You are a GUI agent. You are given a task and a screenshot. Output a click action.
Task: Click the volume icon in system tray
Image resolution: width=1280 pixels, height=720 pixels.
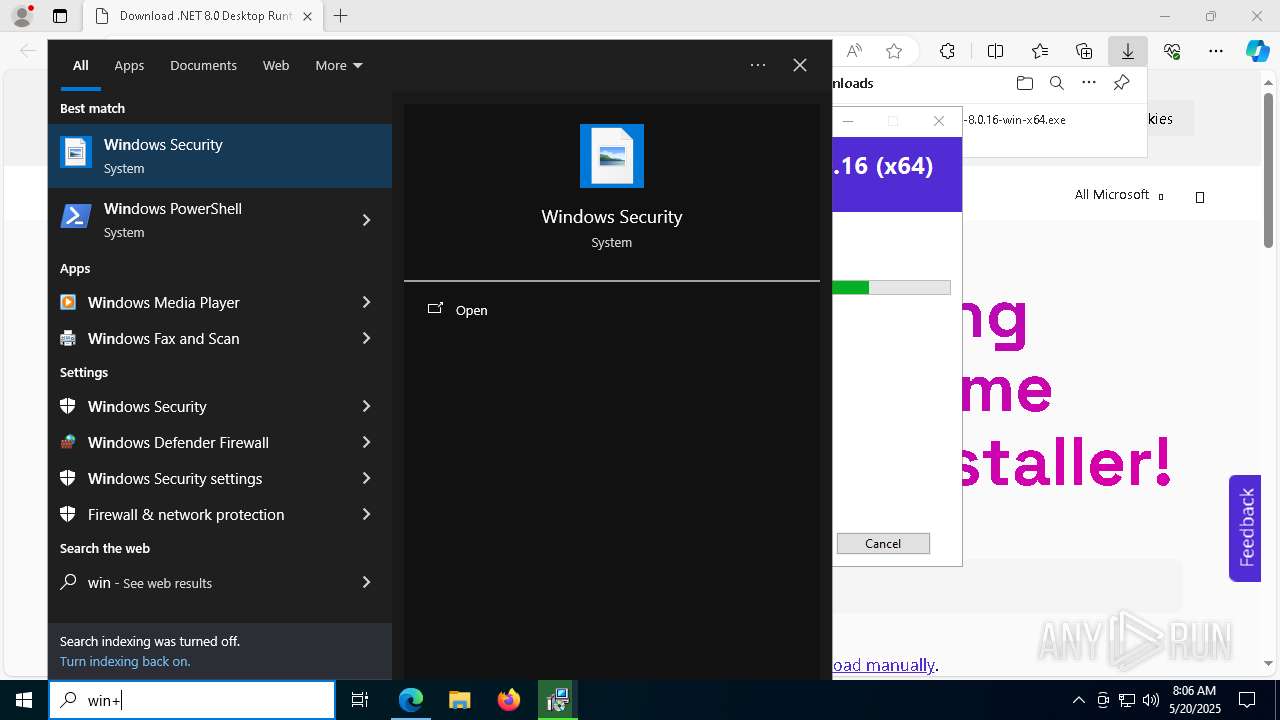click(1151, 700)
